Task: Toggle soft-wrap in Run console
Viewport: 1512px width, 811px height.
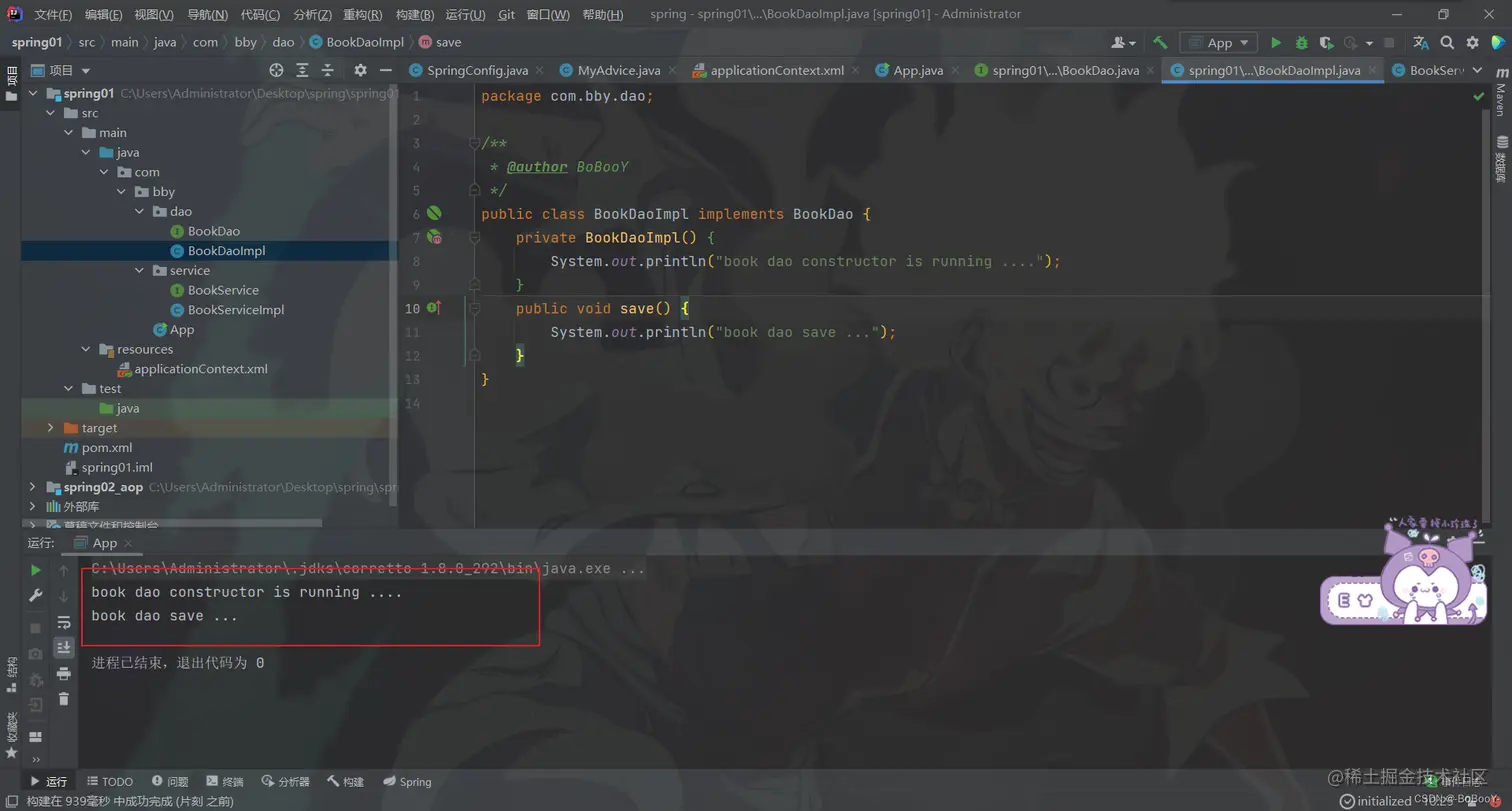Action: point(64,622)
